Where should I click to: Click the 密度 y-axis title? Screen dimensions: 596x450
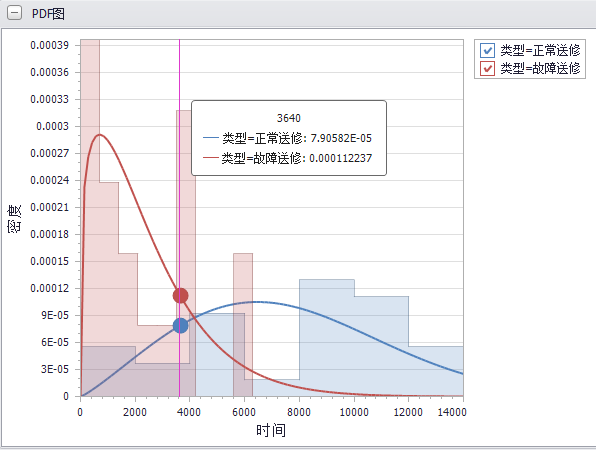pos(14,219)
